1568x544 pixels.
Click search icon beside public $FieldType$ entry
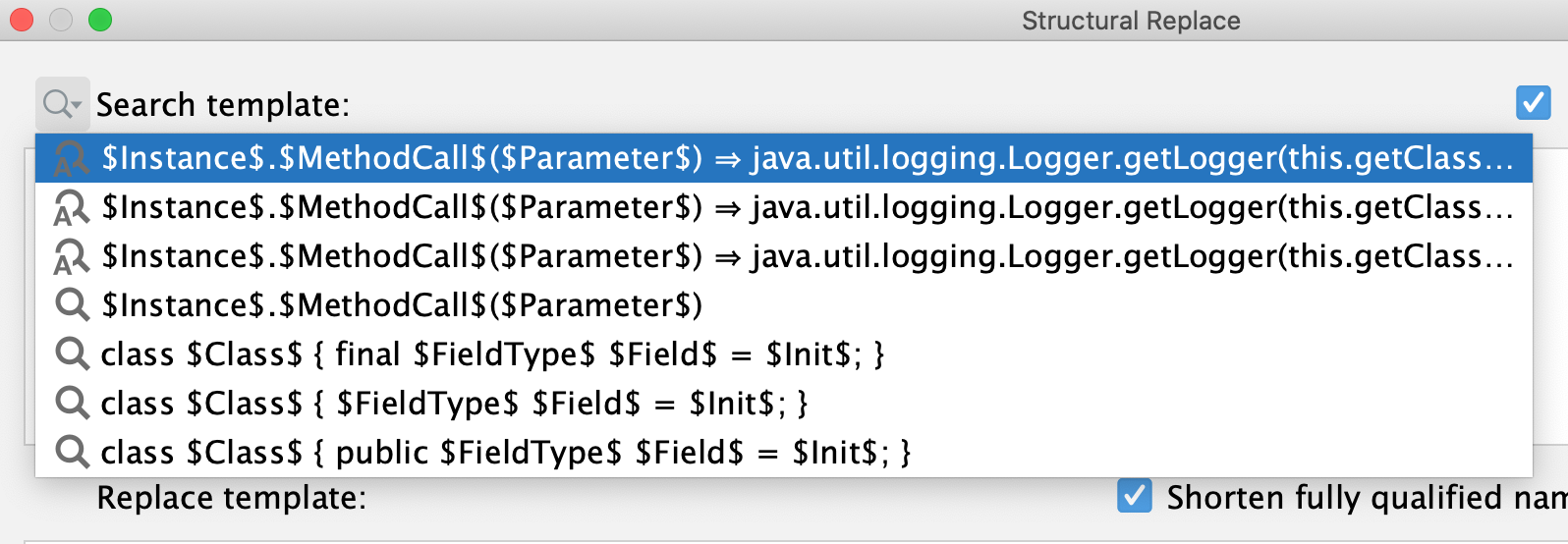pyautogui.click(x=71, y=452)
